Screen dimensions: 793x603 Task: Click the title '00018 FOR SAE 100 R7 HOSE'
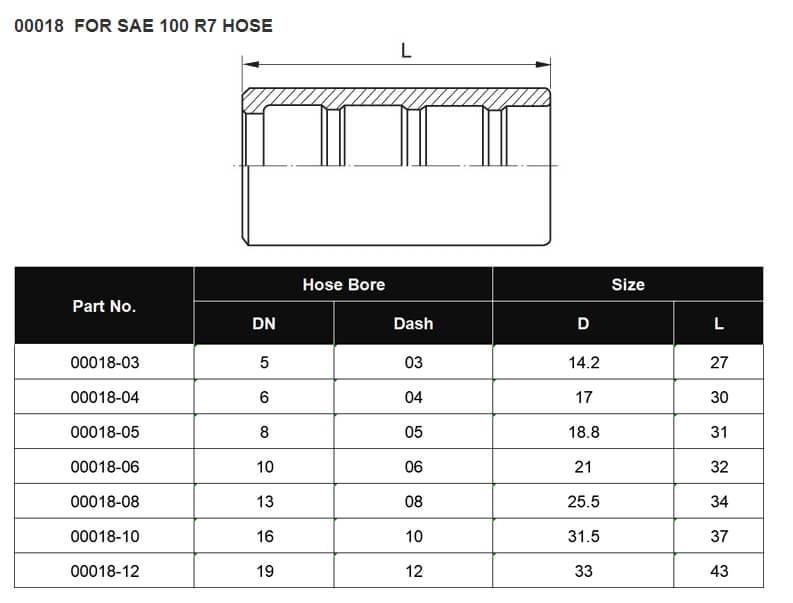[x=143, y=26]
